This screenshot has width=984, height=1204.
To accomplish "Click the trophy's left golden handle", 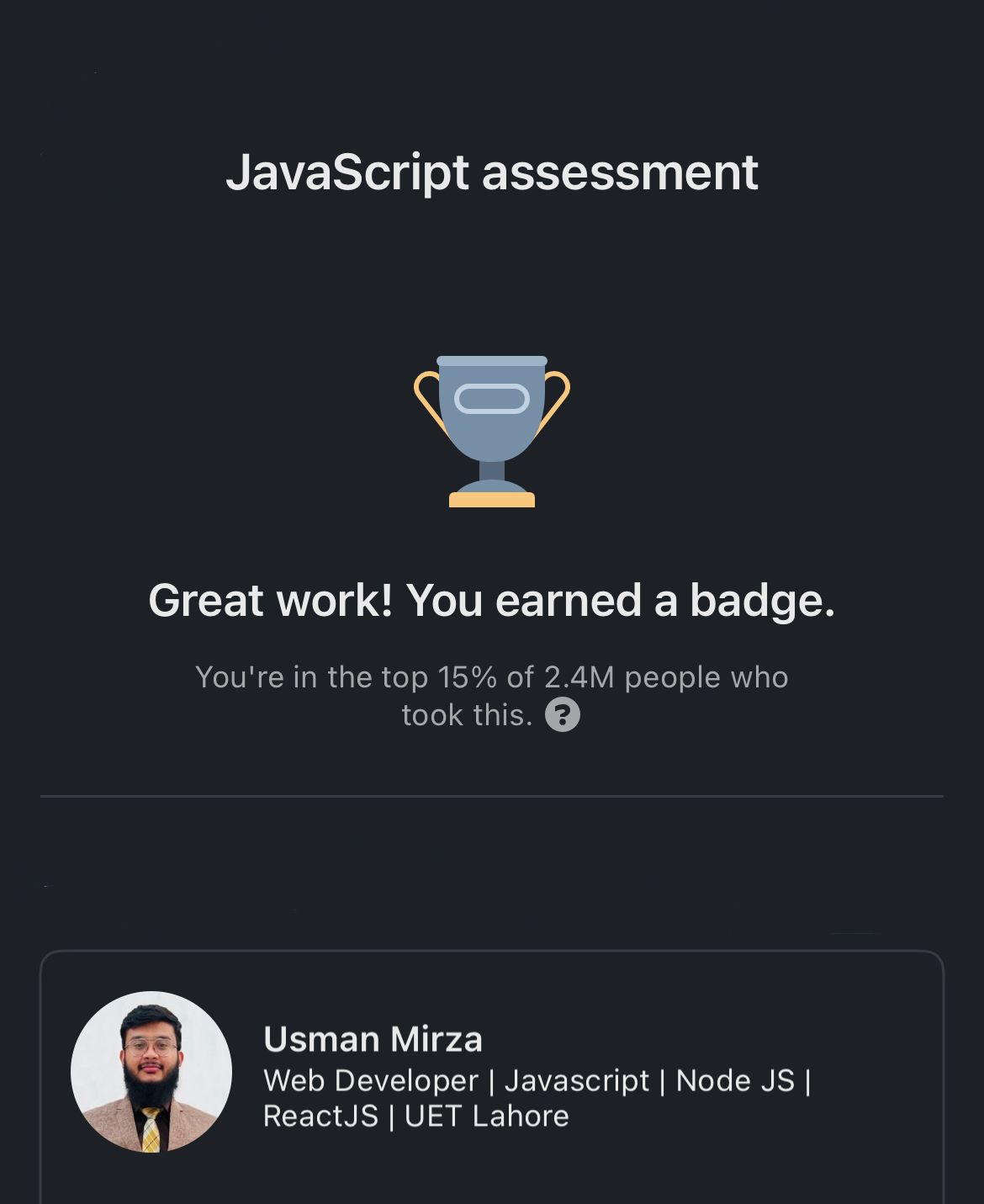I will pos(426,400).
